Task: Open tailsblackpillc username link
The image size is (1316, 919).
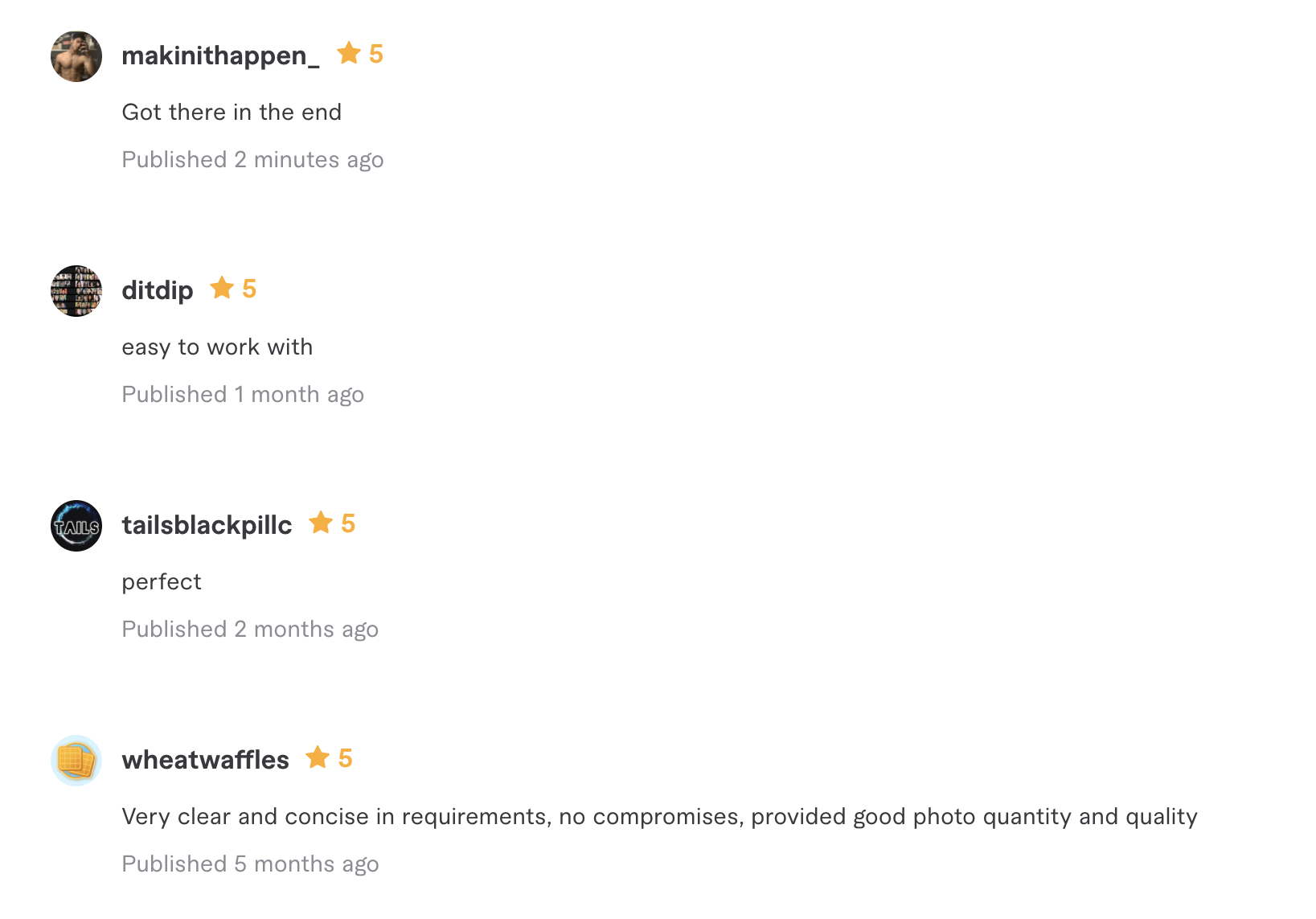Action: tap(207, 525)
